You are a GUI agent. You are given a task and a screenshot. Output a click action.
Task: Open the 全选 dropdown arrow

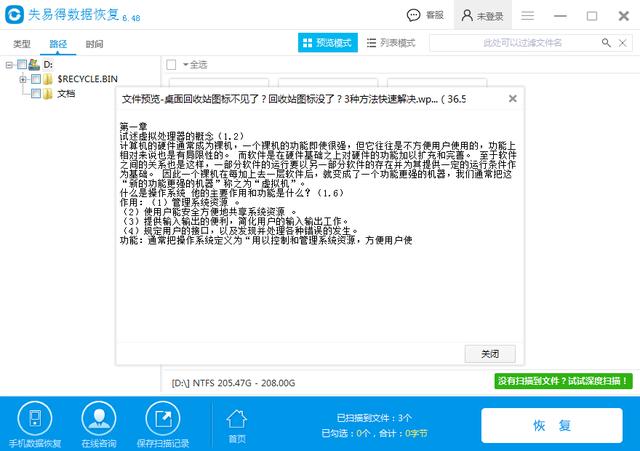coord(185,64)
